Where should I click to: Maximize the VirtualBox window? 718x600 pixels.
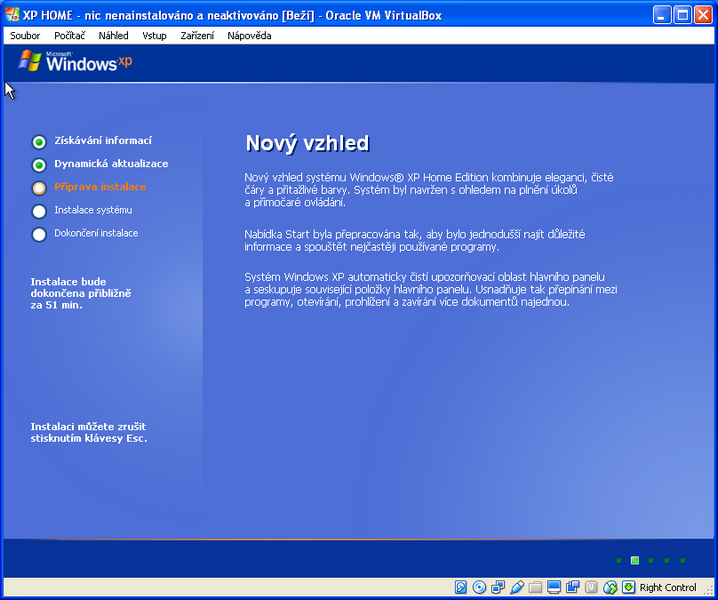pyautogui.click(x=682, y=15)
